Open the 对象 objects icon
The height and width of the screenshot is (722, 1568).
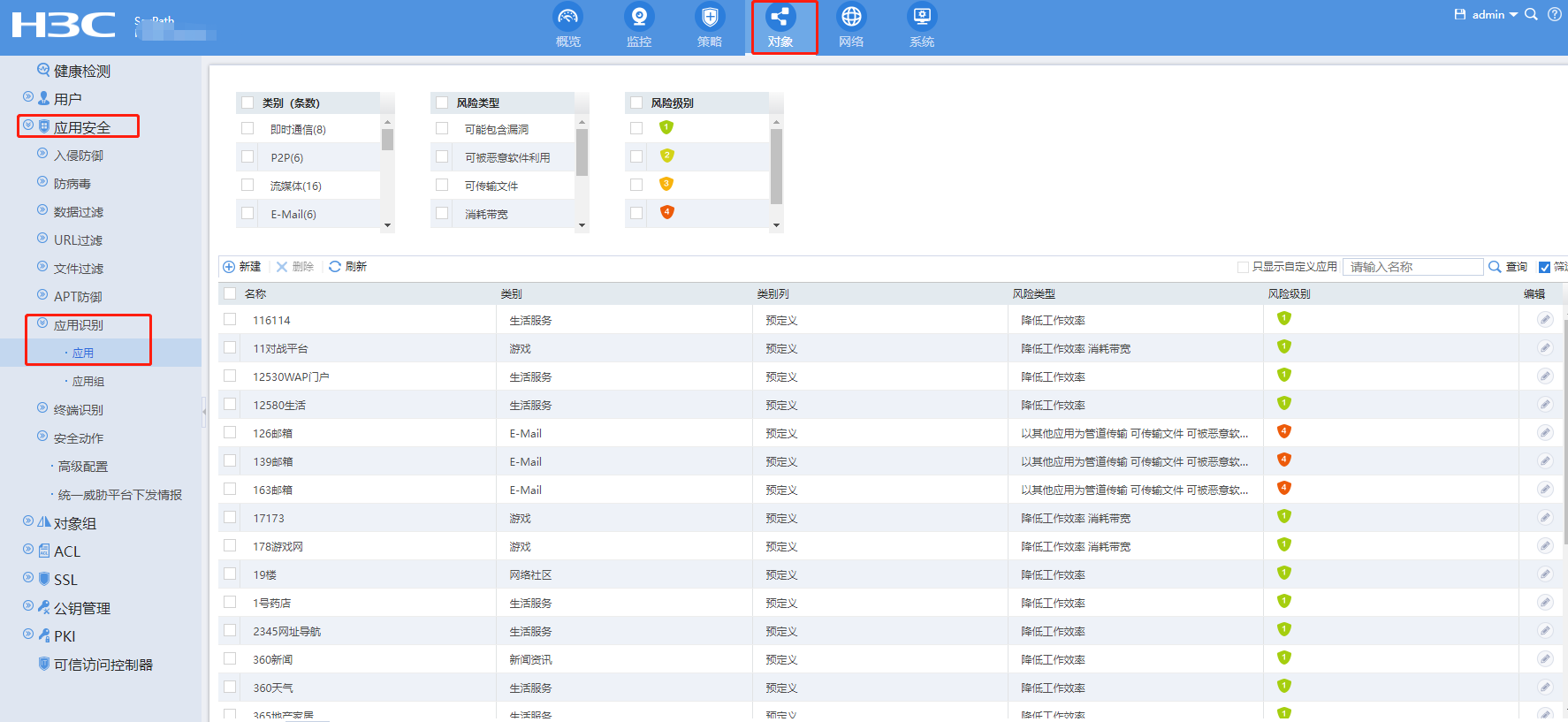[x=780, y=17]
